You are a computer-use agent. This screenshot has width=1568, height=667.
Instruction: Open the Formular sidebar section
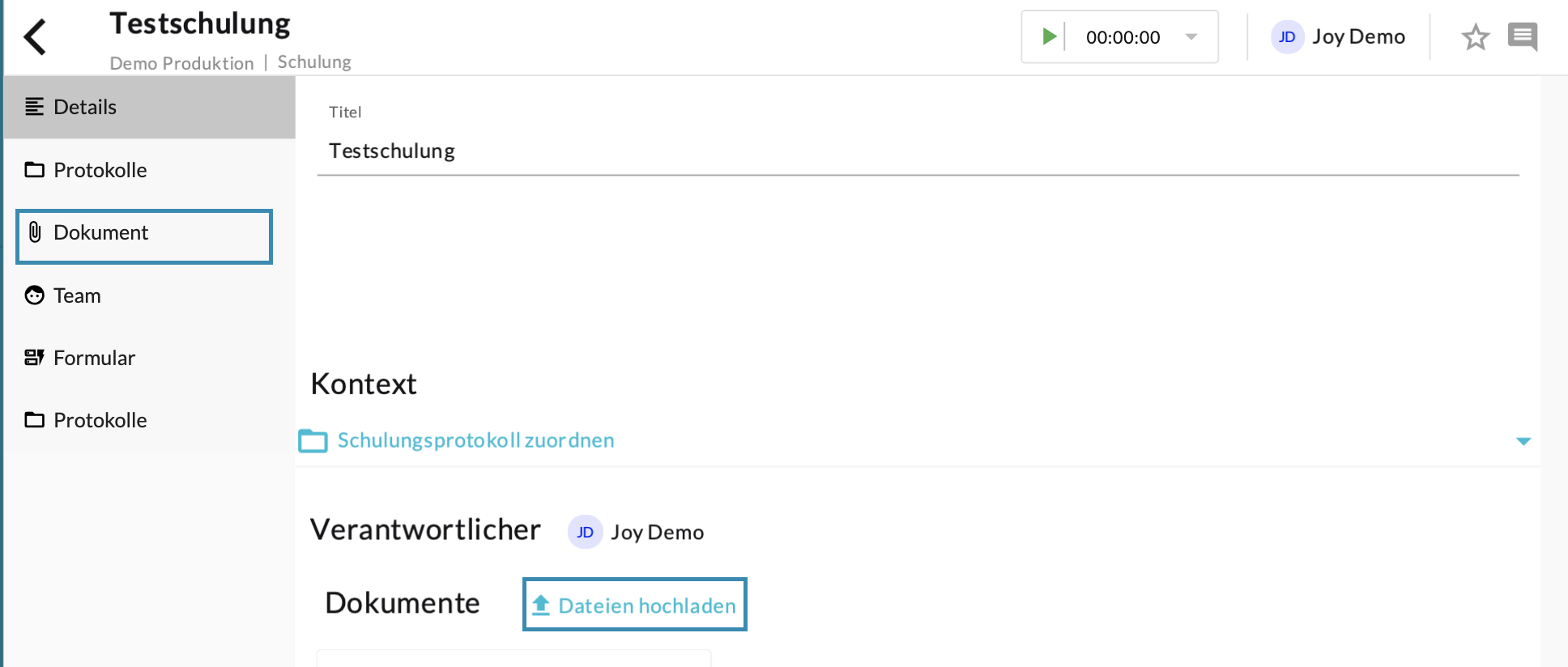coord(94,358)
